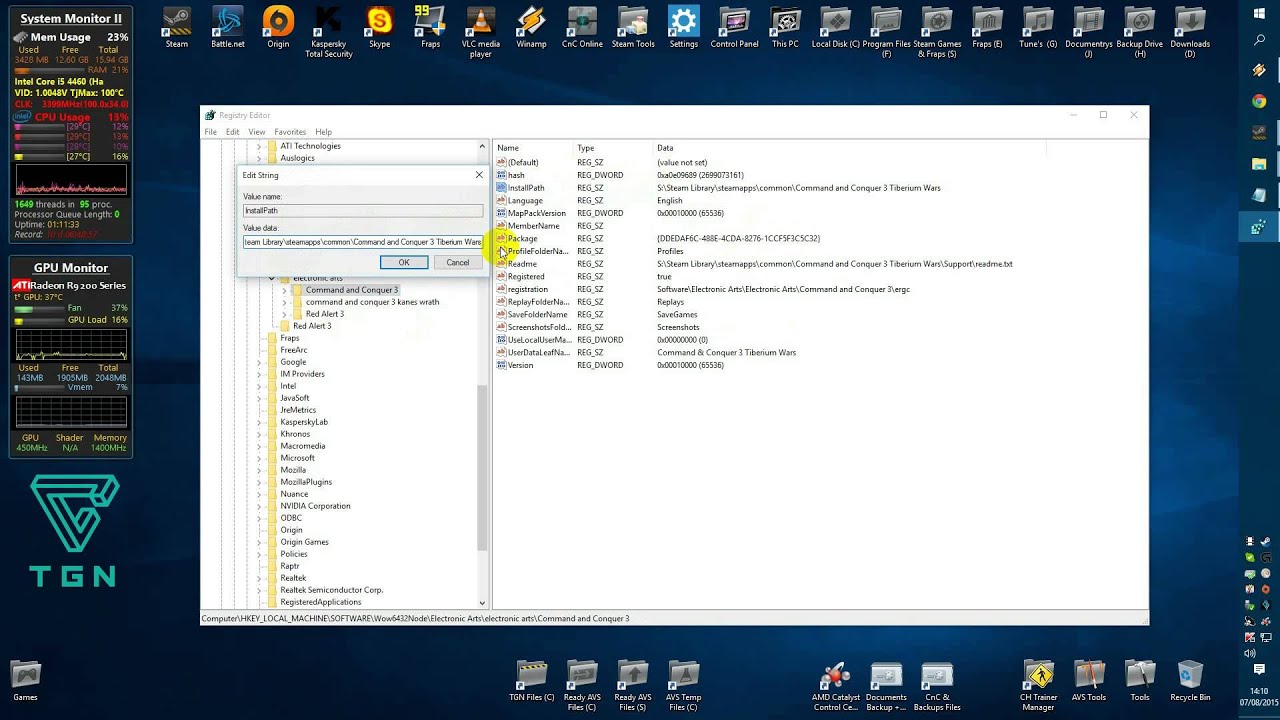Screen dimensions: 1280x720
Task: Open the Games folder on desktop
Action: (x=25, y=680)
